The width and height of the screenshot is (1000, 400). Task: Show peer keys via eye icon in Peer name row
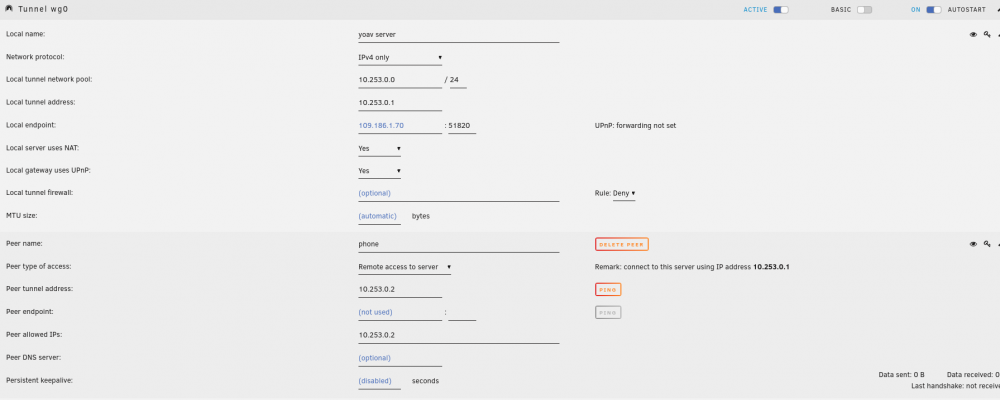click(x=973, y=244)
